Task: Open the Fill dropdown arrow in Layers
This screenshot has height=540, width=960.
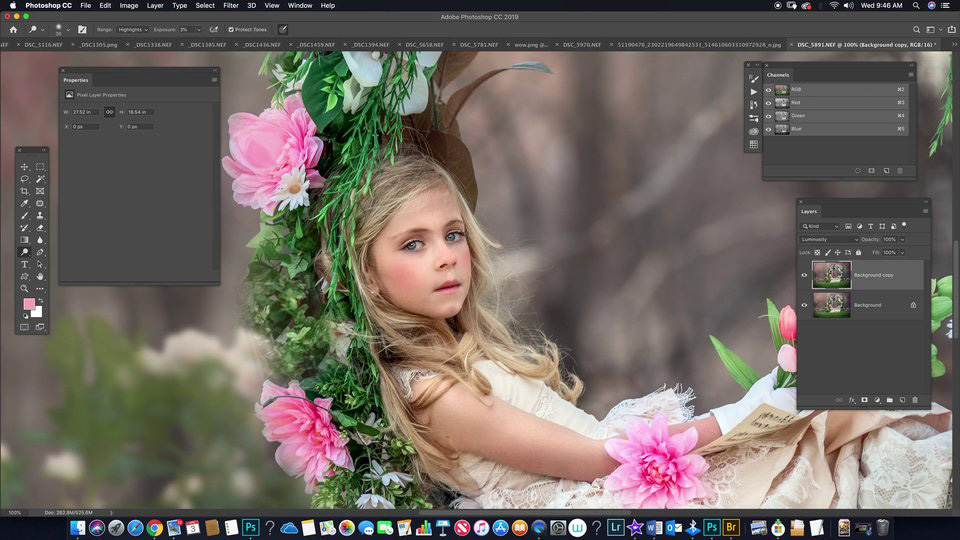Action: pyautogui.click(x=902, y=252)
